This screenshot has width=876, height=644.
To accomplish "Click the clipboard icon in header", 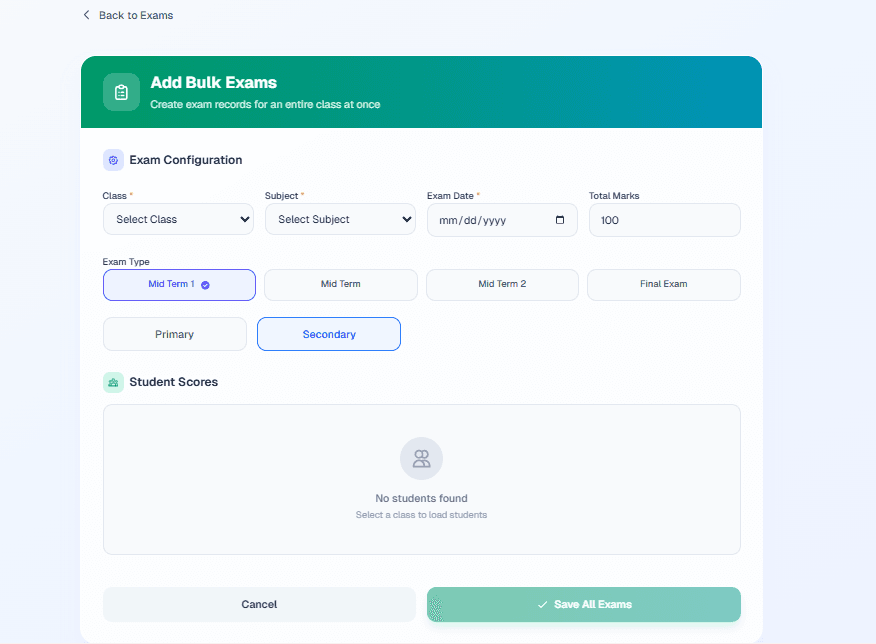I will coord(121,92).
